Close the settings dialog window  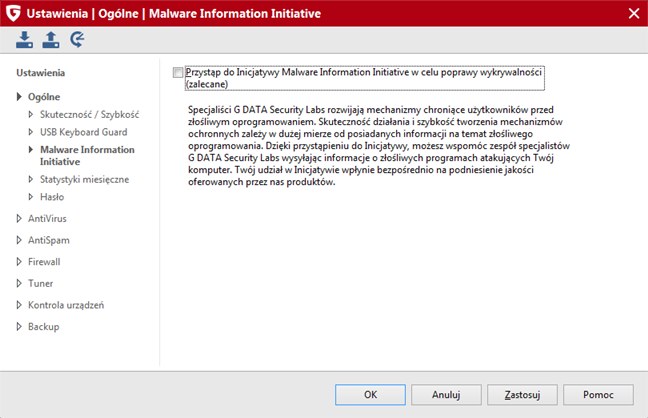coord(634,13)
